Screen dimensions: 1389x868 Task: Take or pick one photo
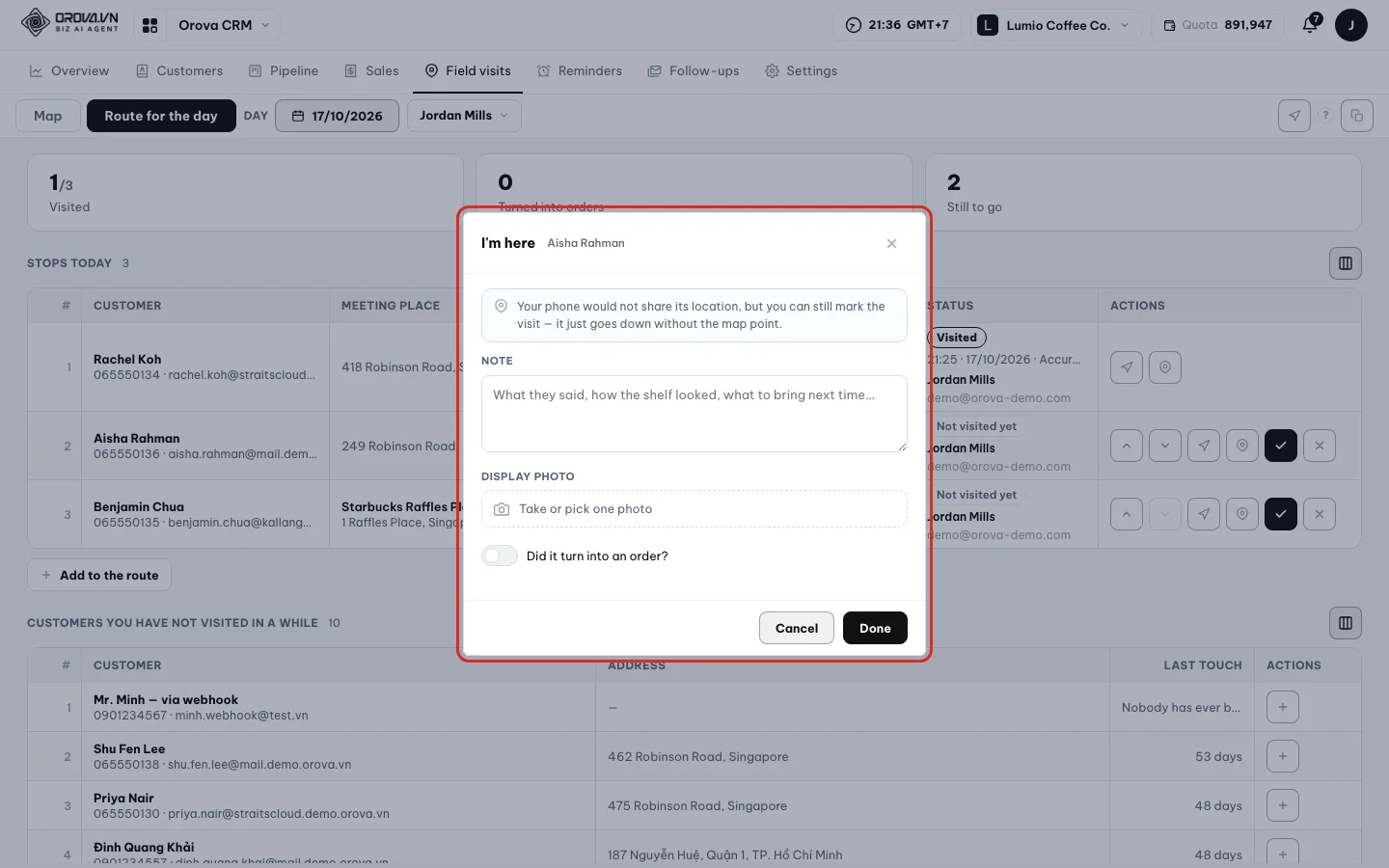point(694,509)
